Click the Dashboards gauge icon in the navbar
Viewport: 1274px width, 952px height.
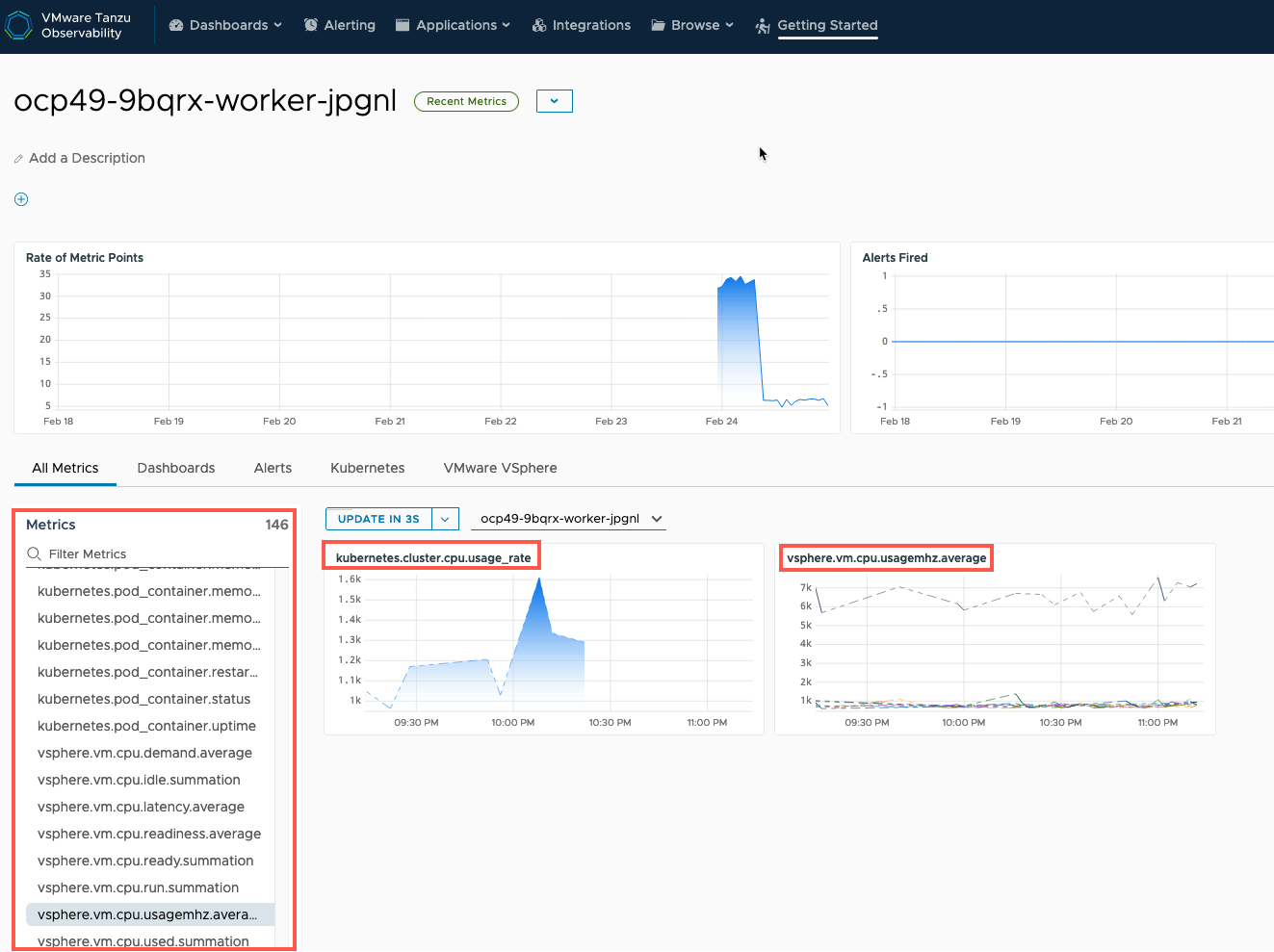point(176,25)
